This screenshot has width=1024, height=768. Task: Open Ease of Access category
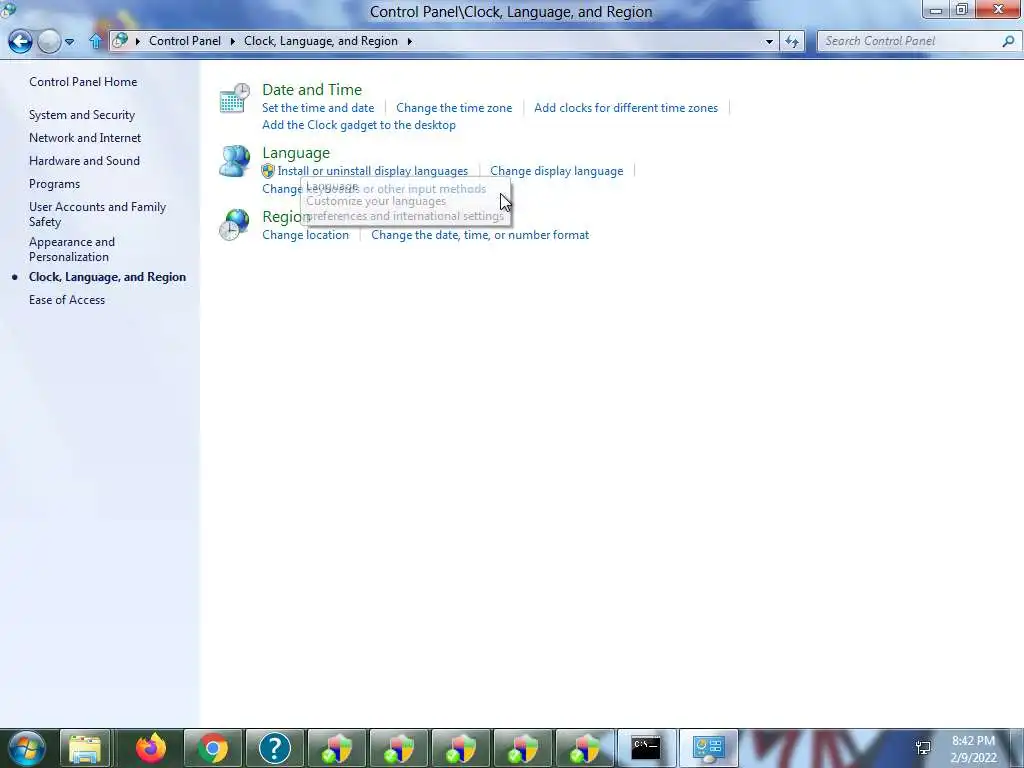coord(67,300)
